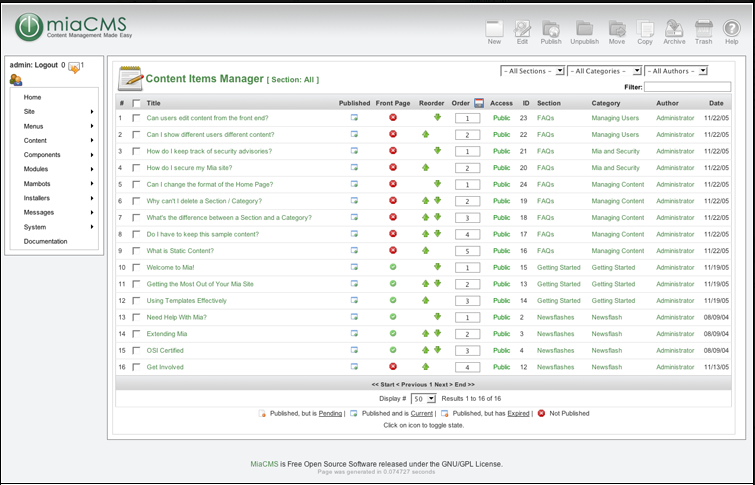755x485 pixels.
Task: Click the save order disk icon
Action: (x=479, y=103)
